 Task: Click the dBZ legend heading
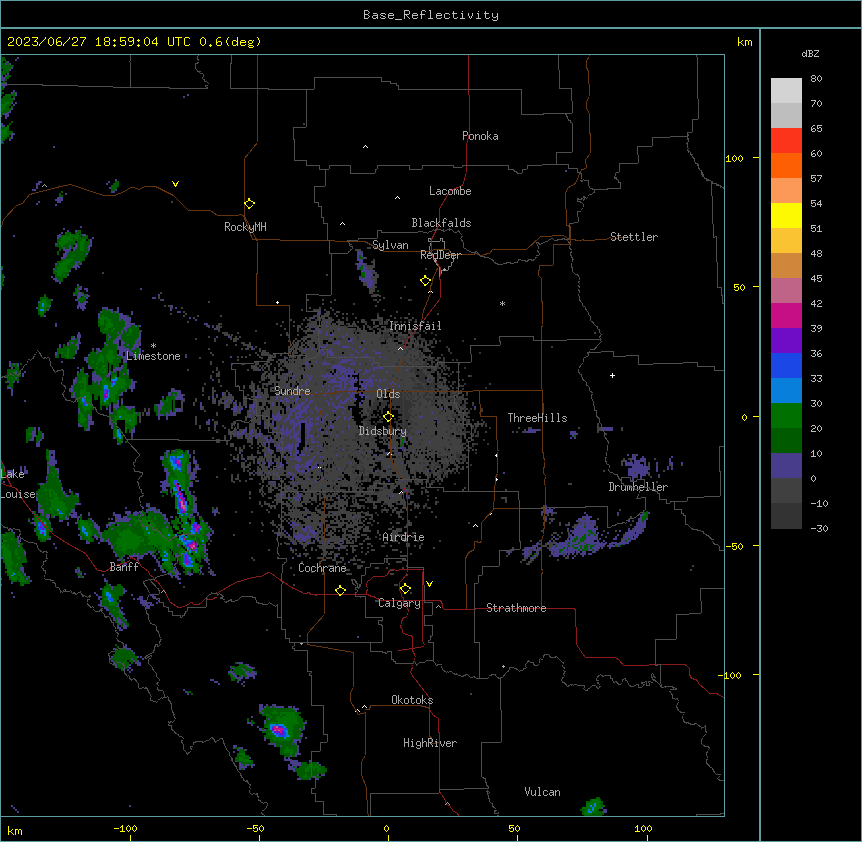click(x=810, y=54)
